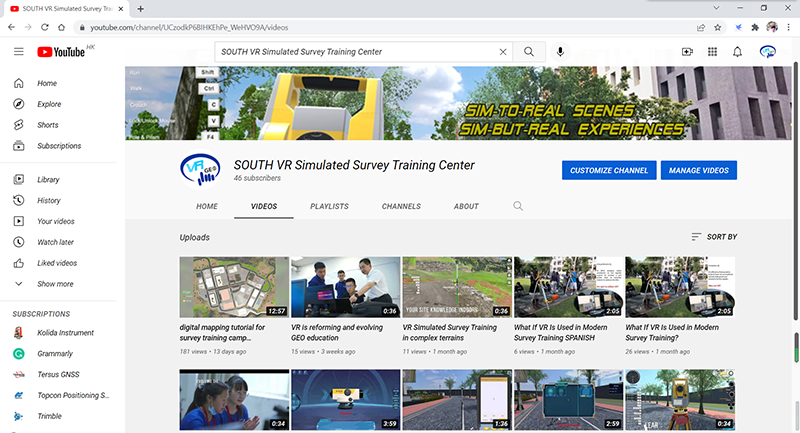
Task: Close the SOUTH VR browser tab
Action: click(x=121, y=9)
